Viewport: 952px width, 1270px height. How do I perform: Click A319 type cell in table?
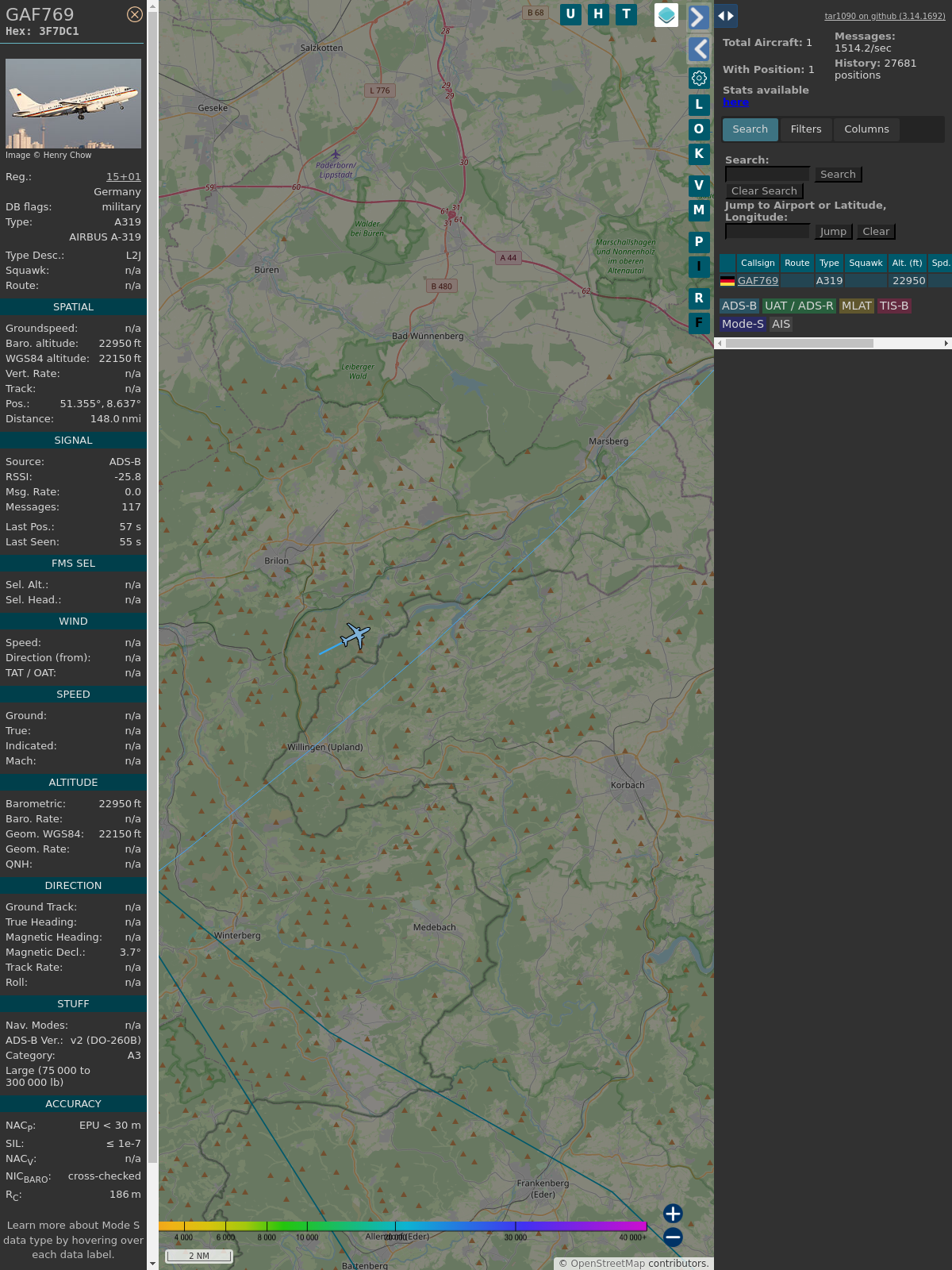point(829,281)
